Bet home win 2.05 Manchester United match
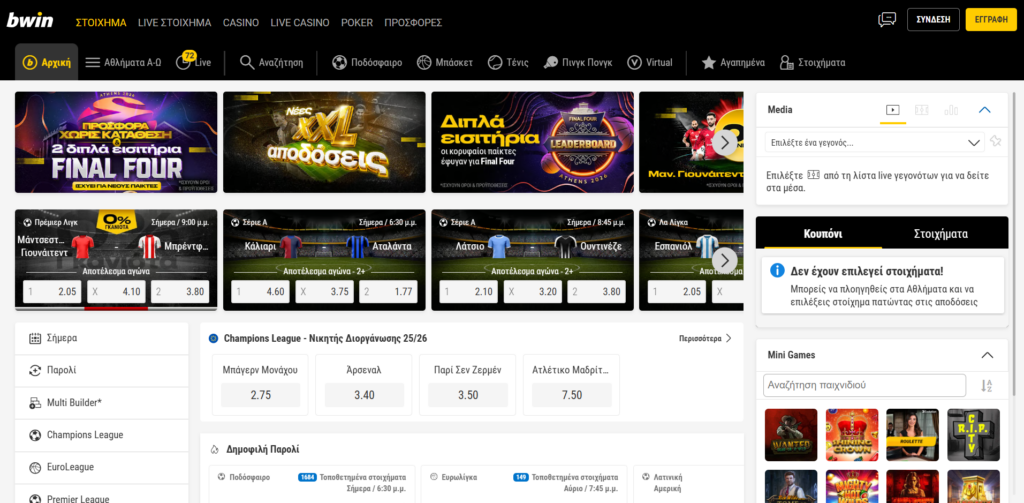Image resolution: width=1024 pixels, height=503 pixels. click(52, 292)
